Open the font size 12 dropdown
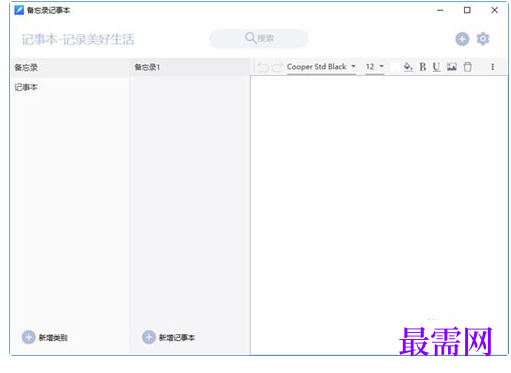The image size is (511, 373). [375, 67]
